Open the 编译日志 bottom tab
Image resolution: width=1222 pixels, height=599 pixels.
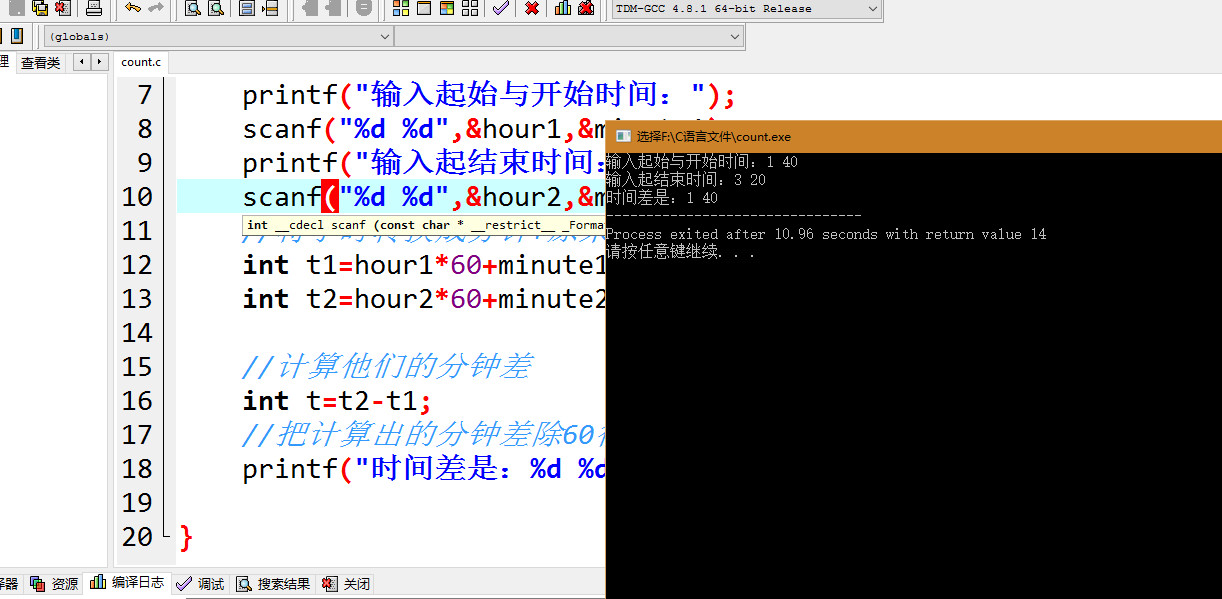128,583
